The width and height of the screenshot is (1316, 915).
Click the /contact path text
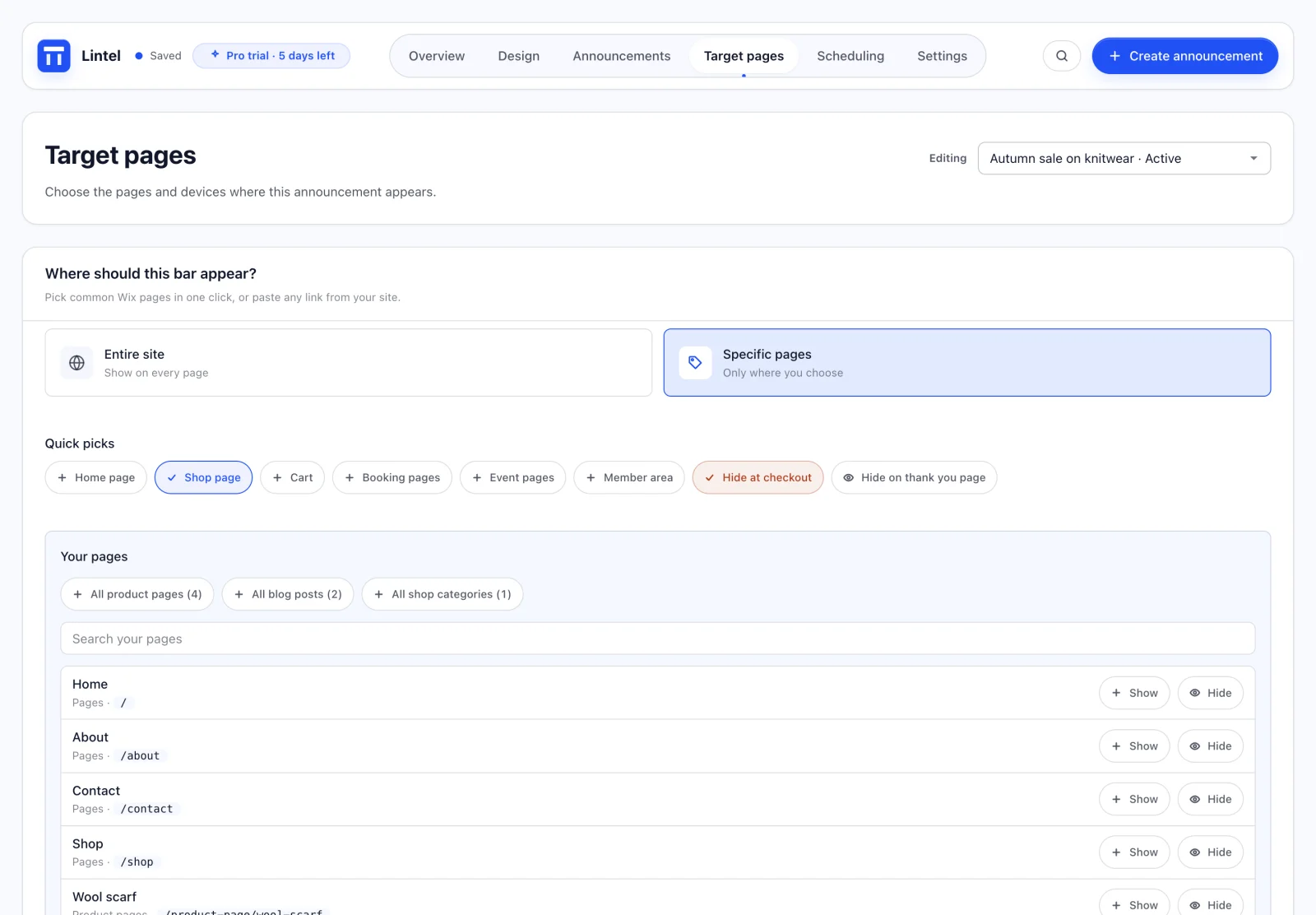147,809
